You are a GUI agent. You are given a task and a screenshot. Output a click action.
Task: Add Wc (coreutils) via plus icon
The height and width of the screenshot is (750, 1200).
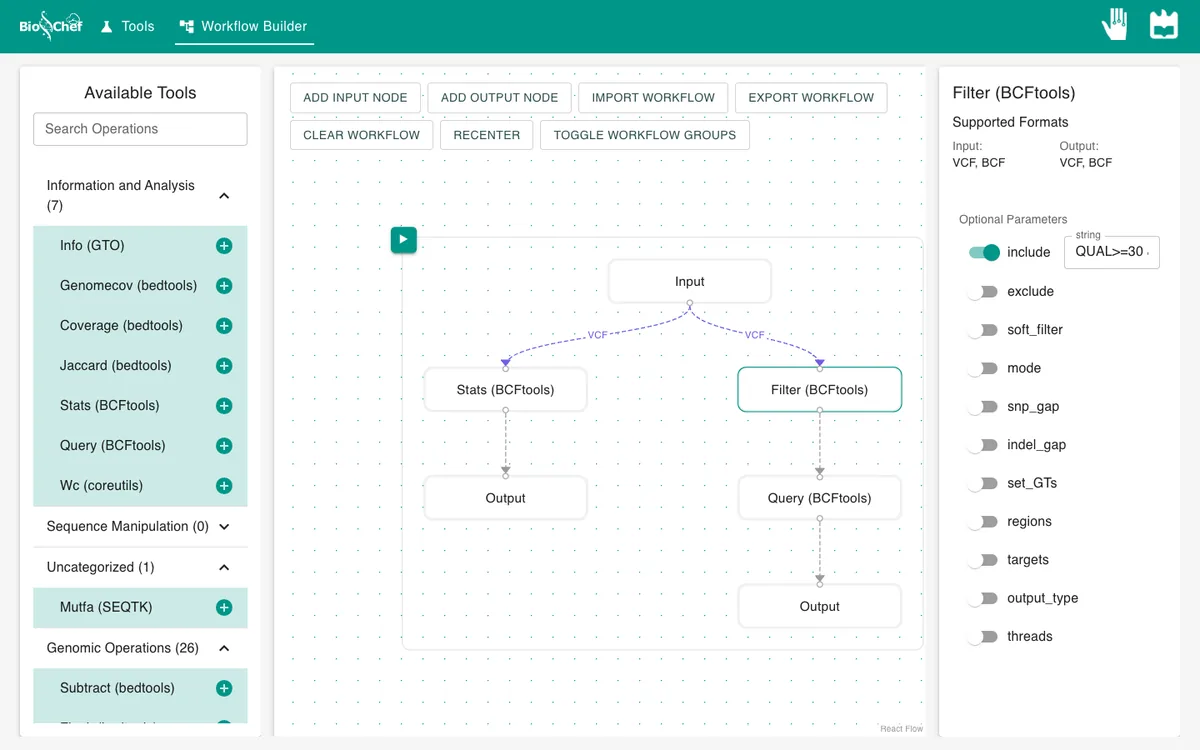coord(224,486)
